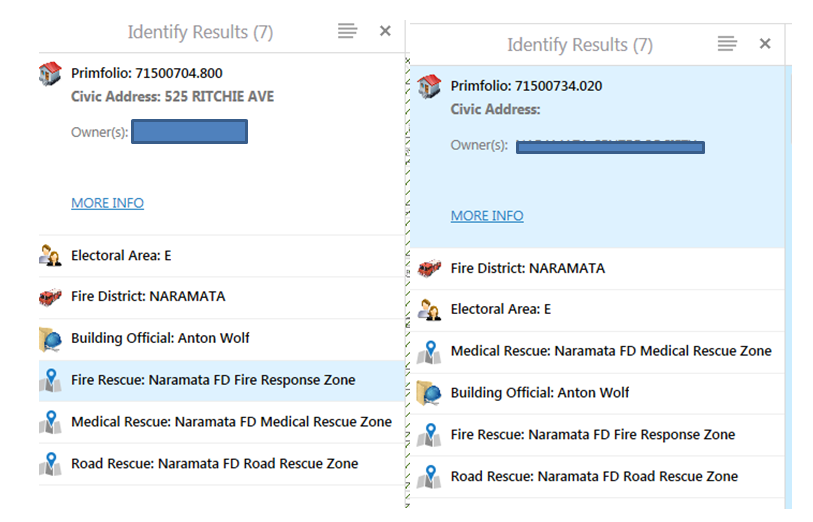813x522 pixels.
Task: Select Fire District: NARAMATA in left panel
Action: [x=221, y=297]
